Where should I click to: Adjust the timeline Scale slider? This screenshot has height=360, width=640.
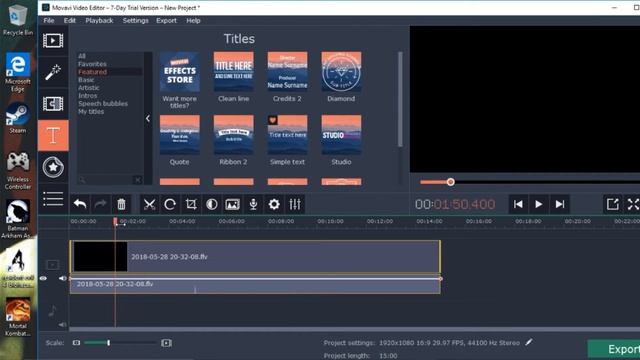(x=109, y=343)
